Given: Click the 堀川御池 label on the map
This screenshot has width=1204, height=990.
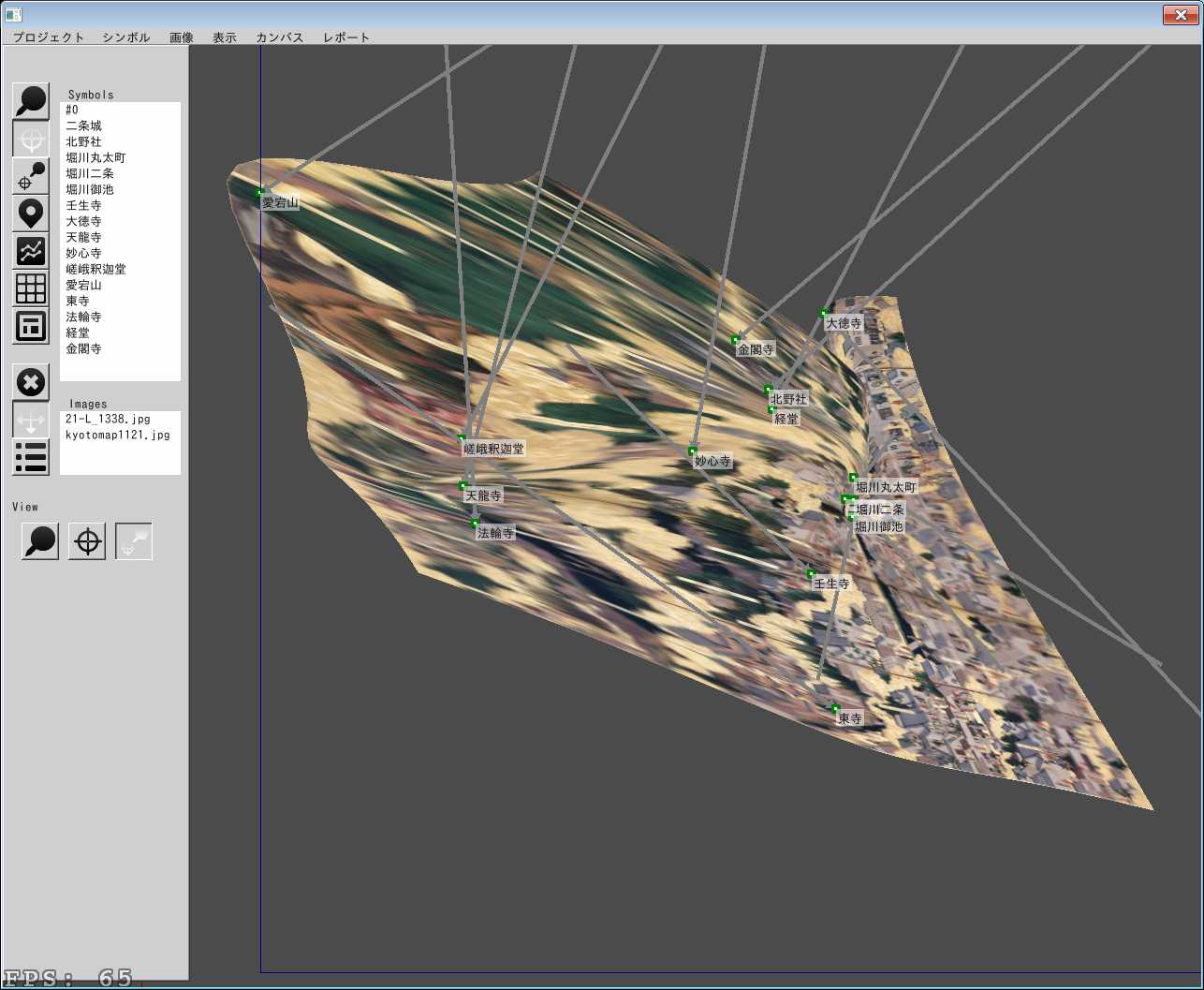Looking at the screenshot, I should point(878,526).
